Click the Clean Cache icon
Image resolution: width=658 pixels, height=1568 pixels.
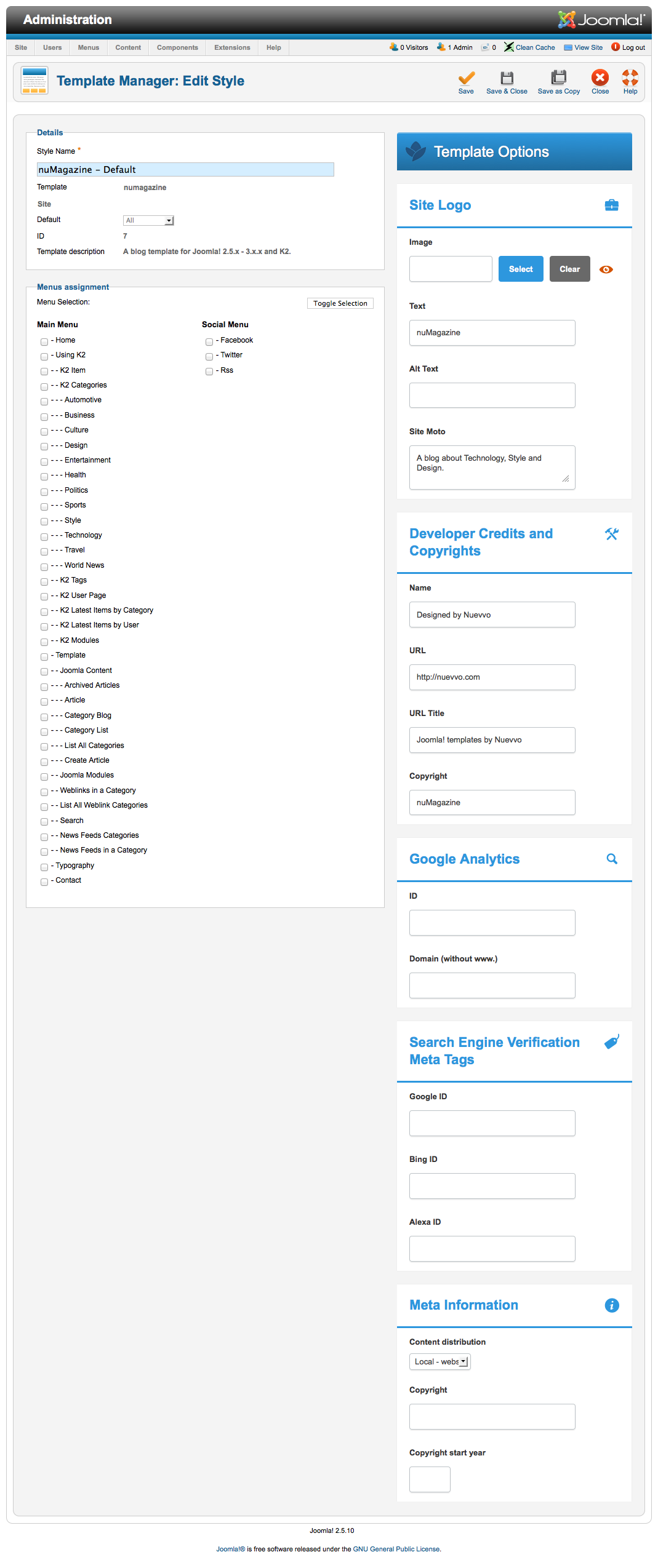509,47
